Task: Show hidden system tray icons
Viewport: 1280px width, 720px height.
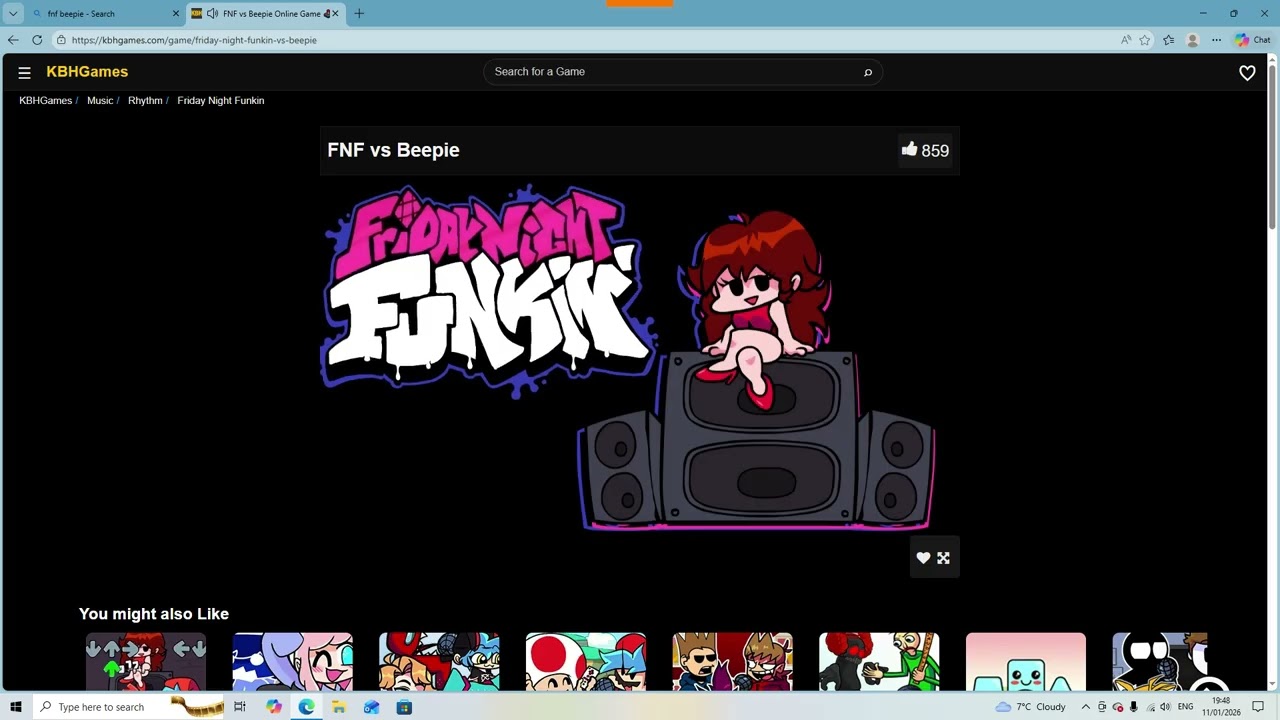Action: [1085, 707]
